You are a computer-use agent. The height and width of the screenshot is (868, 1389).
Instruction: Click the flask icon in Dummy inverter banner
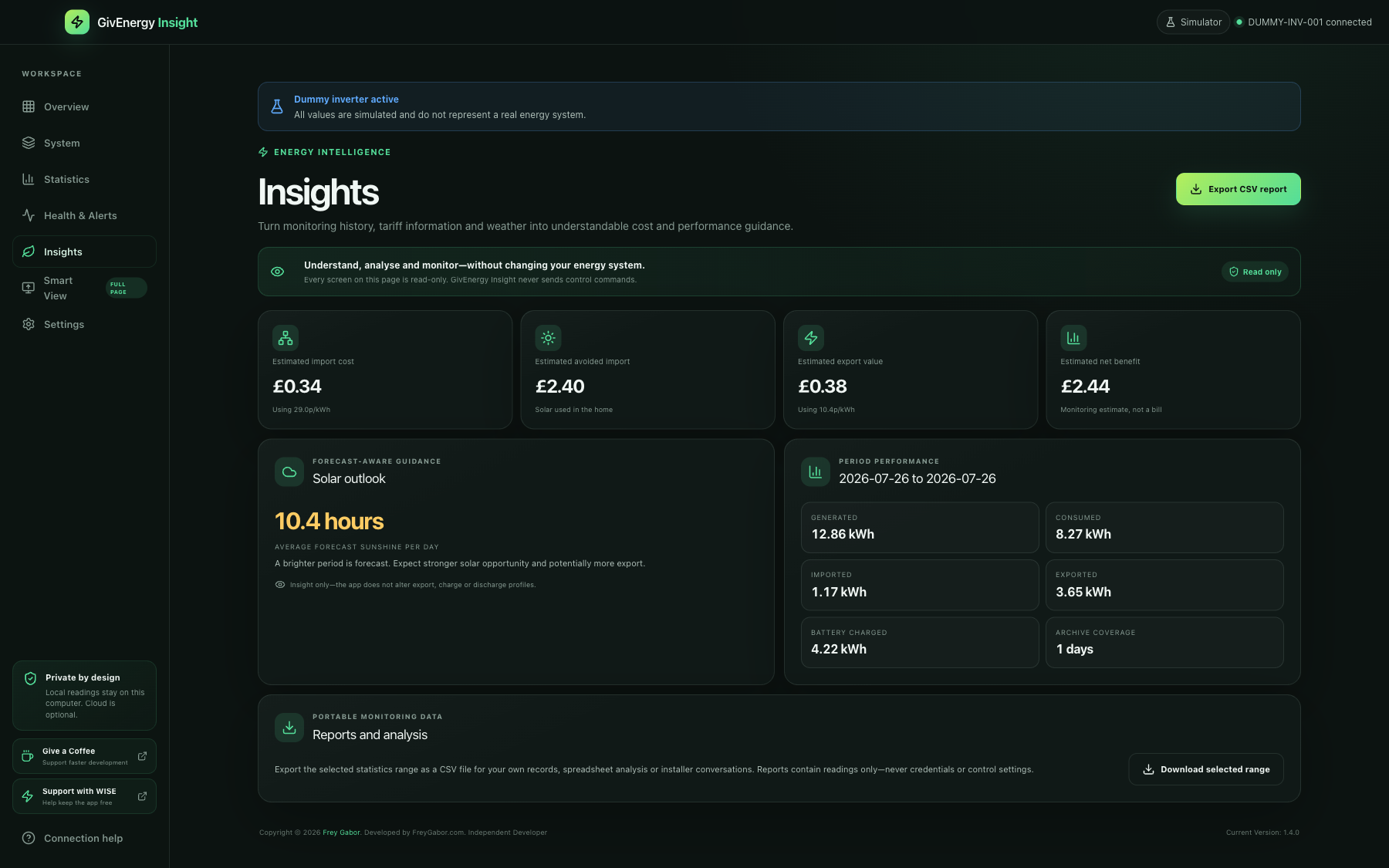277,106
